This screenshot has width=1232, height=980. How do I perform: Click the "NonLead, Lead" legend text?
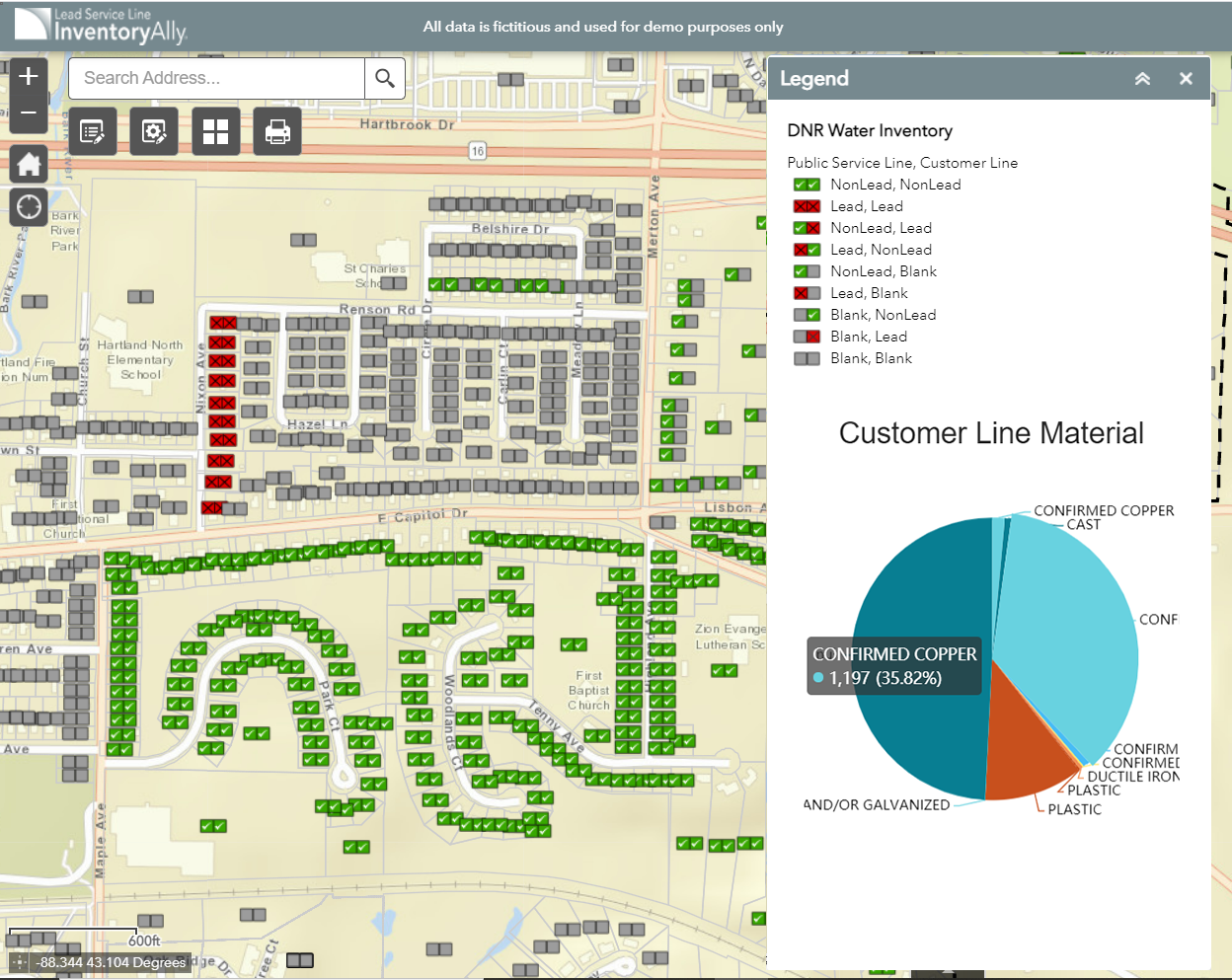click(x=881, y=228)
